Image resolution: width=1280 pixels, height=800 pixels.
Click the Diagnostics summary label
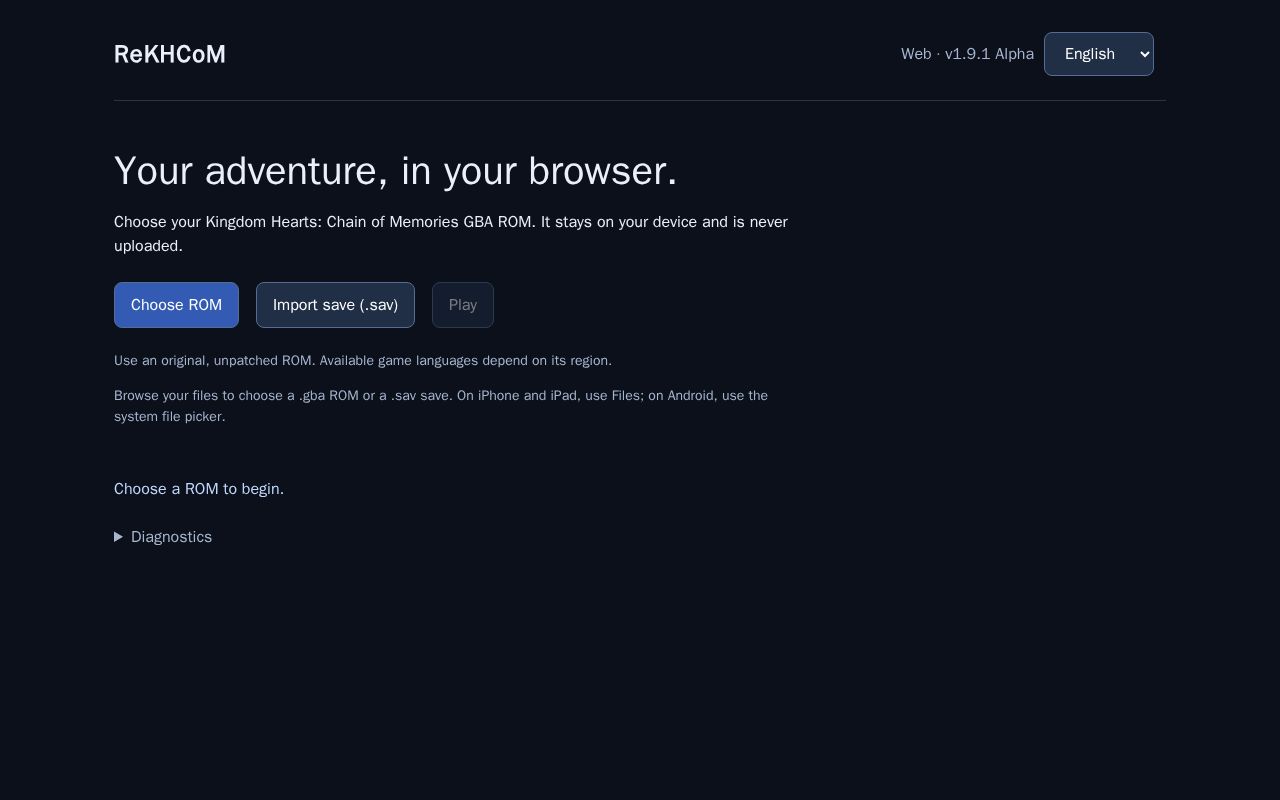[171, 537]
